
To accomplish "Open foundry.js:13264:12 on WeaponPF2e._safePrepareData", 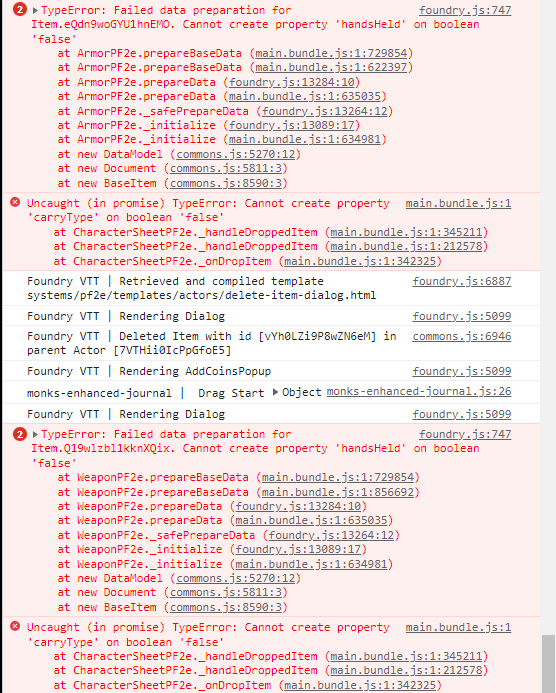I will click(331, 535).
